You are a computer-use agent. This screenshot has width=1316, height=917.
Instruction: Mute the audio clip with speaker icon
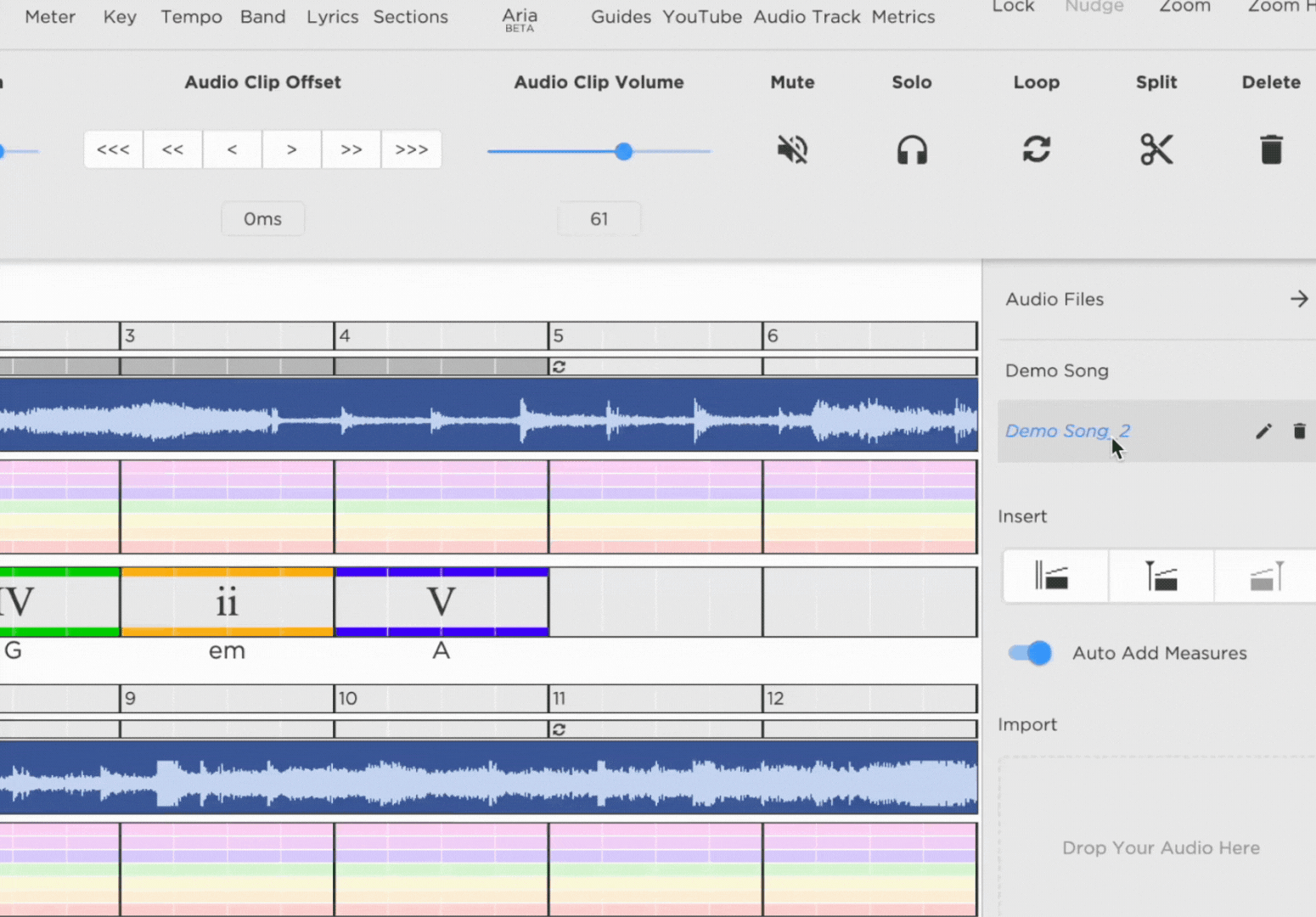(x=792, y=150)
